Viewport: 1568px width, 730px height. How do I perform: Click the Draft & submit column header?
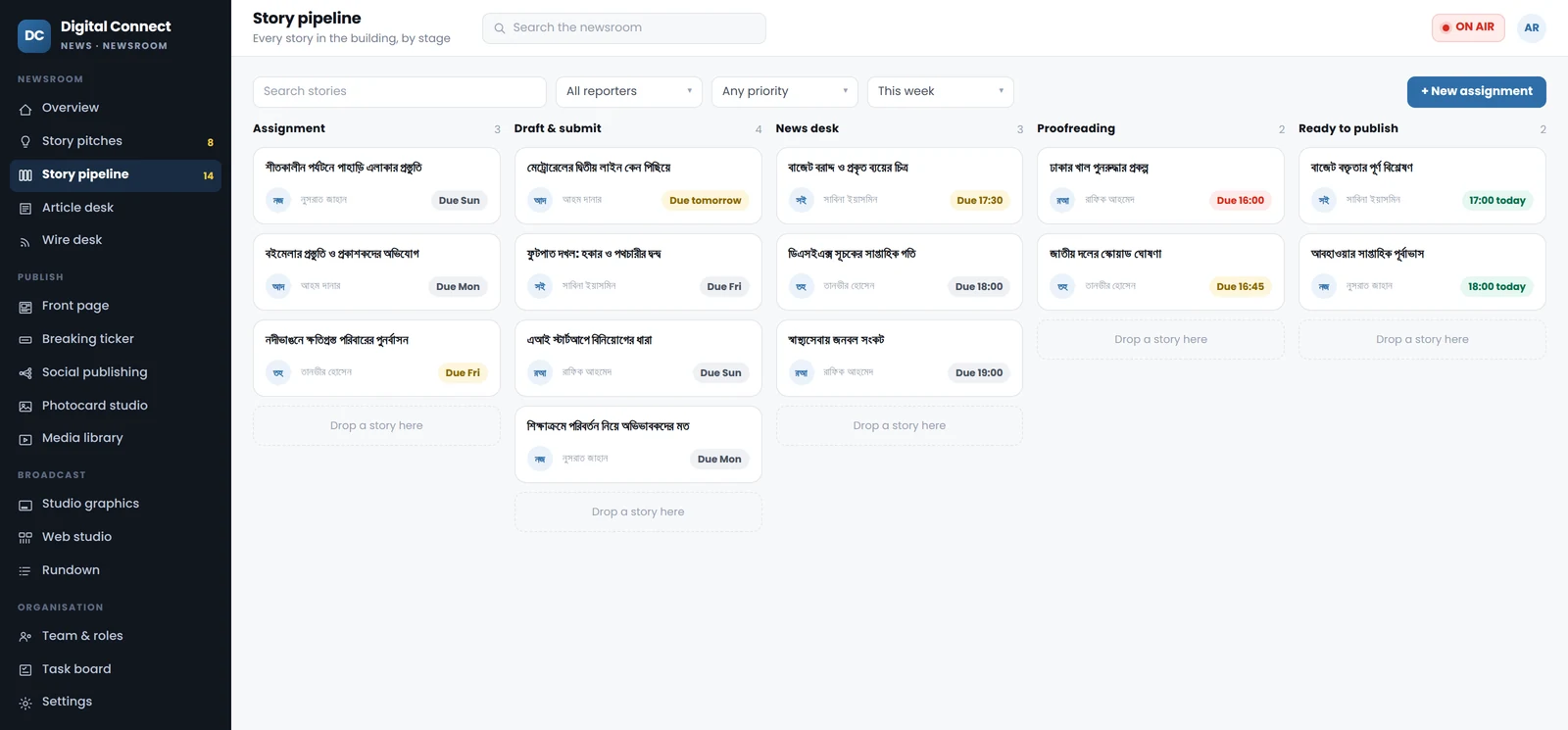558,128
